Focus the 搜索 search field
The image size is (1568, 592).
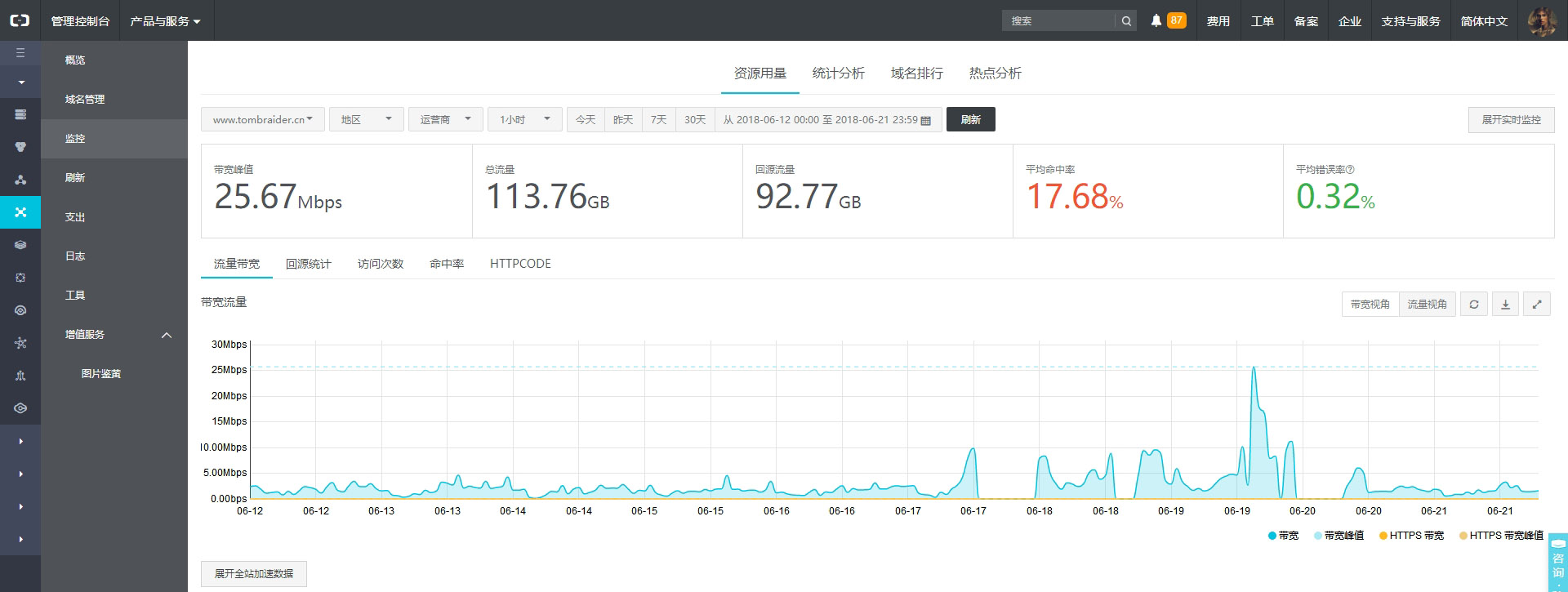point(1058,21)
